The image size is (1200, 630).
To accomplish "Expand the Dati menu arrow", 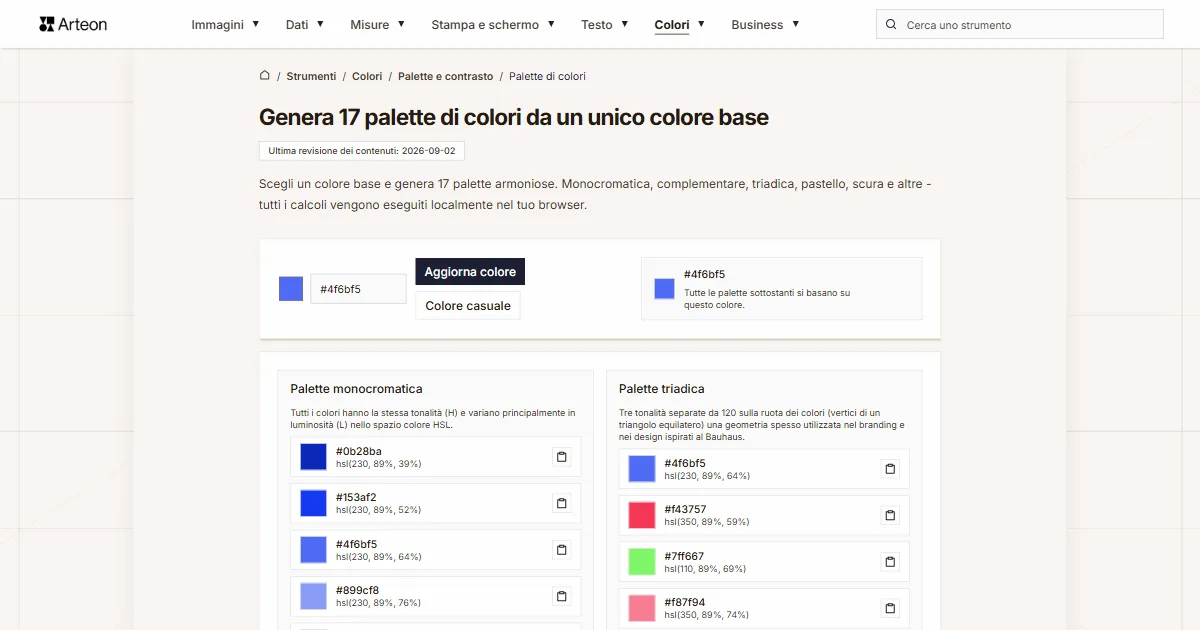I will [320, 24].
